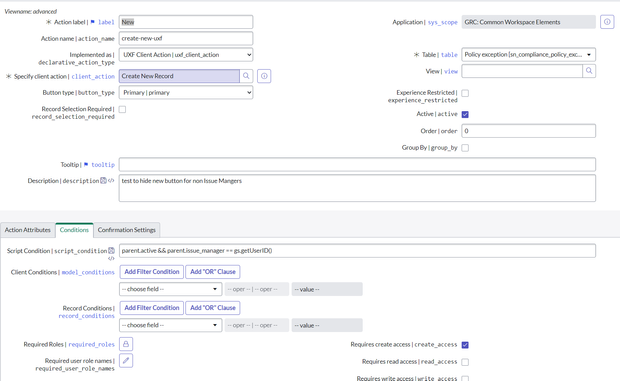Click the required_roles field name link
The height and width of the screenshot is (381, 620).
91,344
